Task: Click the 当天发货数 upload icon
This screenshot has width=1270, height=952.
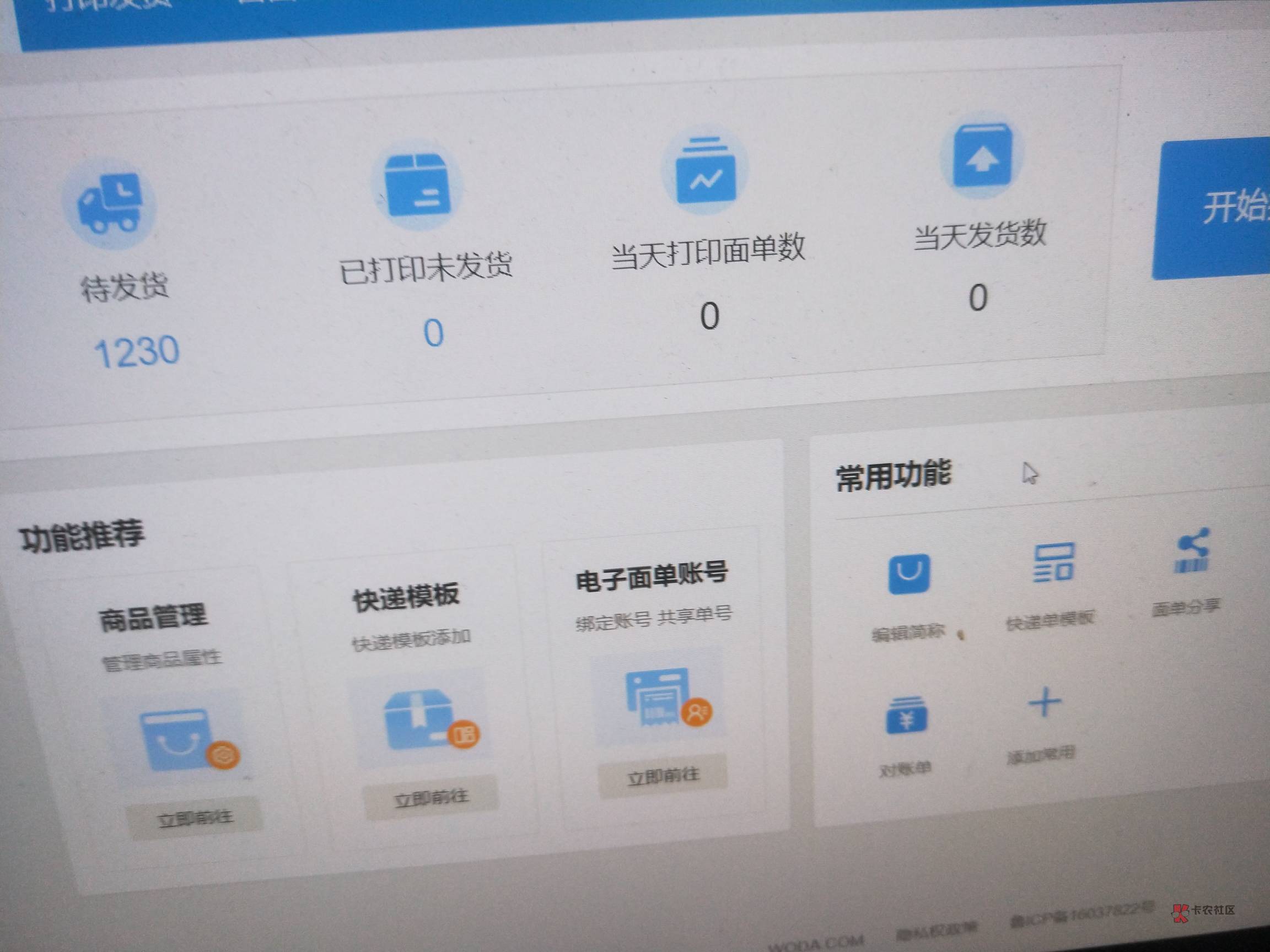Action: [982, 155]
